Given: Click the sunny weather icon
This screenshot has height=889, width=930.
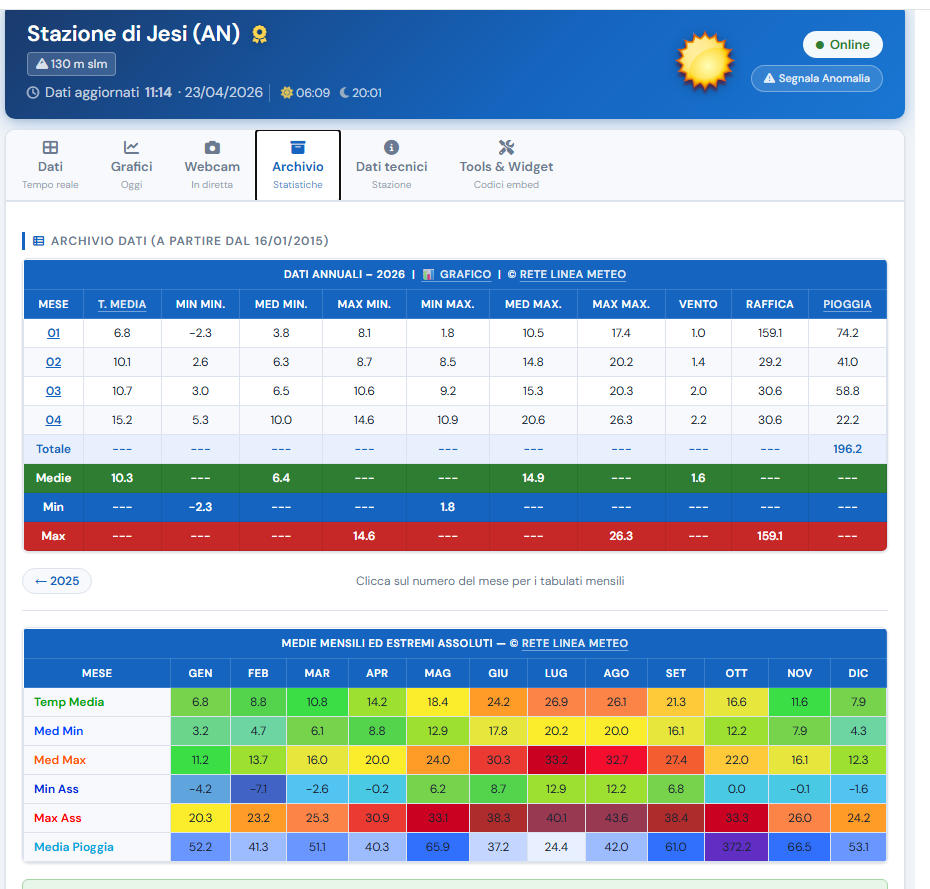Looking at the screenshot, I should click(x=705, y=62).
